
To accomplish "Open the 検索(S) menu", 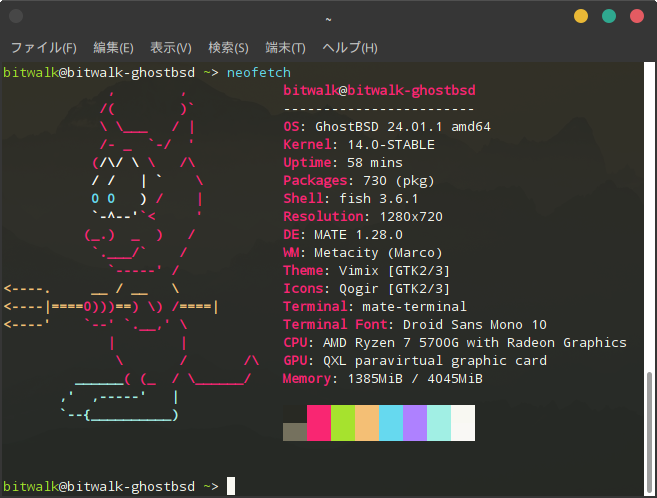I will pyautogui.click(x=228, y=48).
